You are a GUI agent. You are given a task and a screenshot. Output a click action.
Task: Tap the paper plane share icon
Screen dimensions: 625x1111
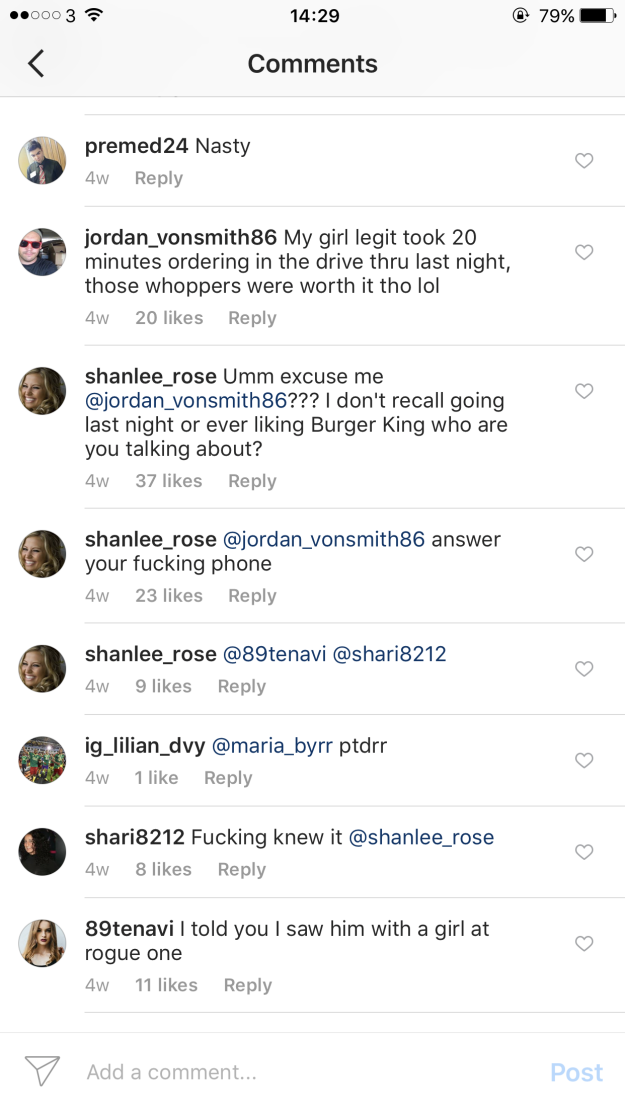point(42,1072)
